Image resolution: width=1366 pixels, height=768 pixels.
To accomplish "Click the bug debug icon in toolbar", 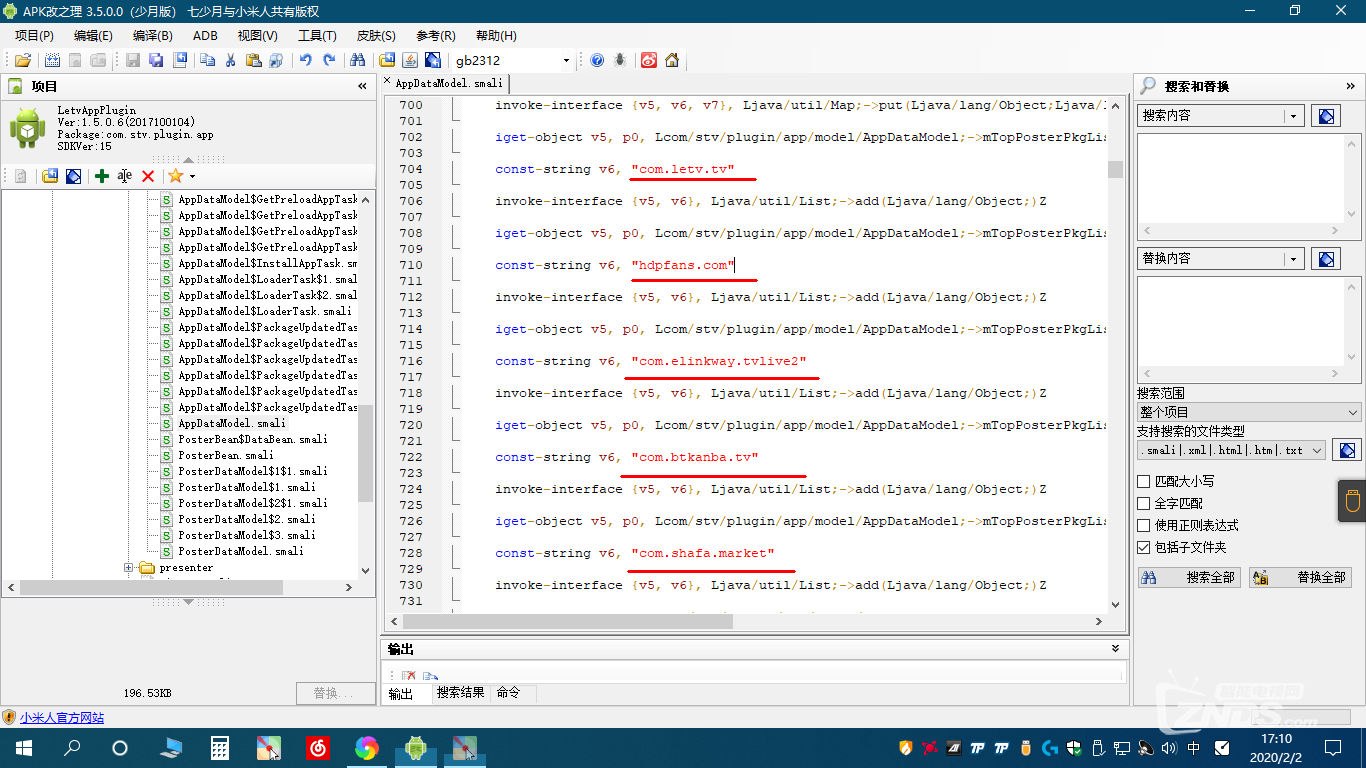I will click(620, 60).
